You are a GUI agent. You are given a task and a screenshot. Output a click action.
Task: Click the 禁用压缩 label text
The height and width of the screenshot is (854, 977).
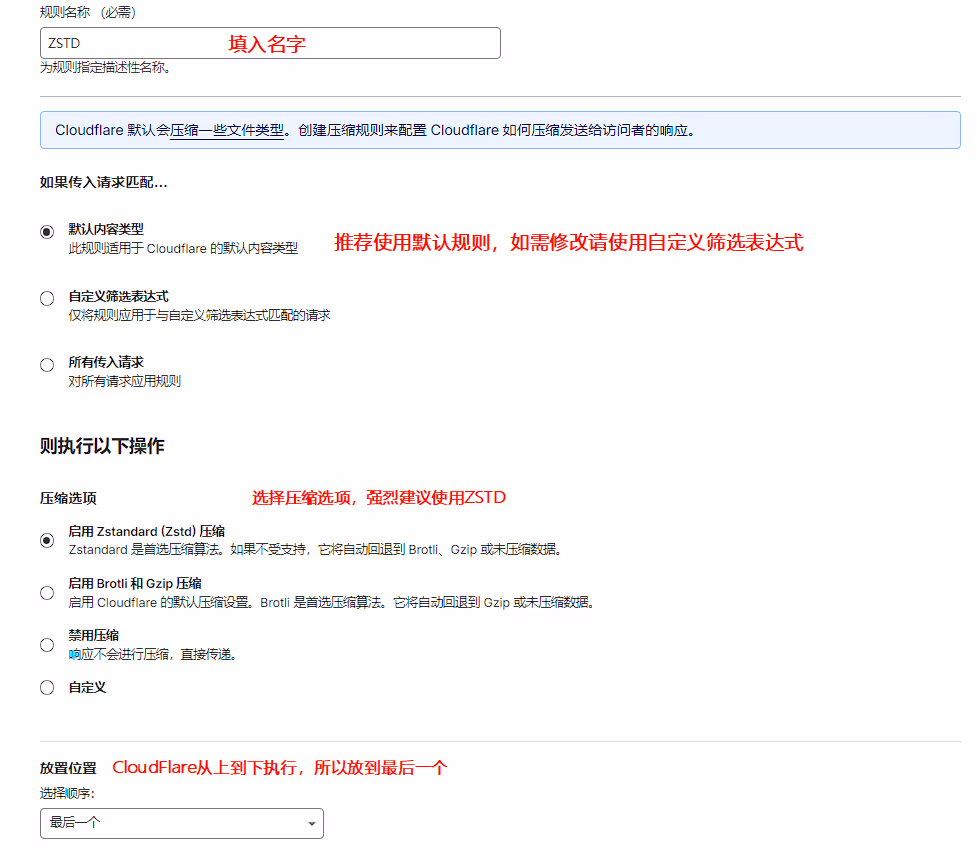[x=93, y=635]
